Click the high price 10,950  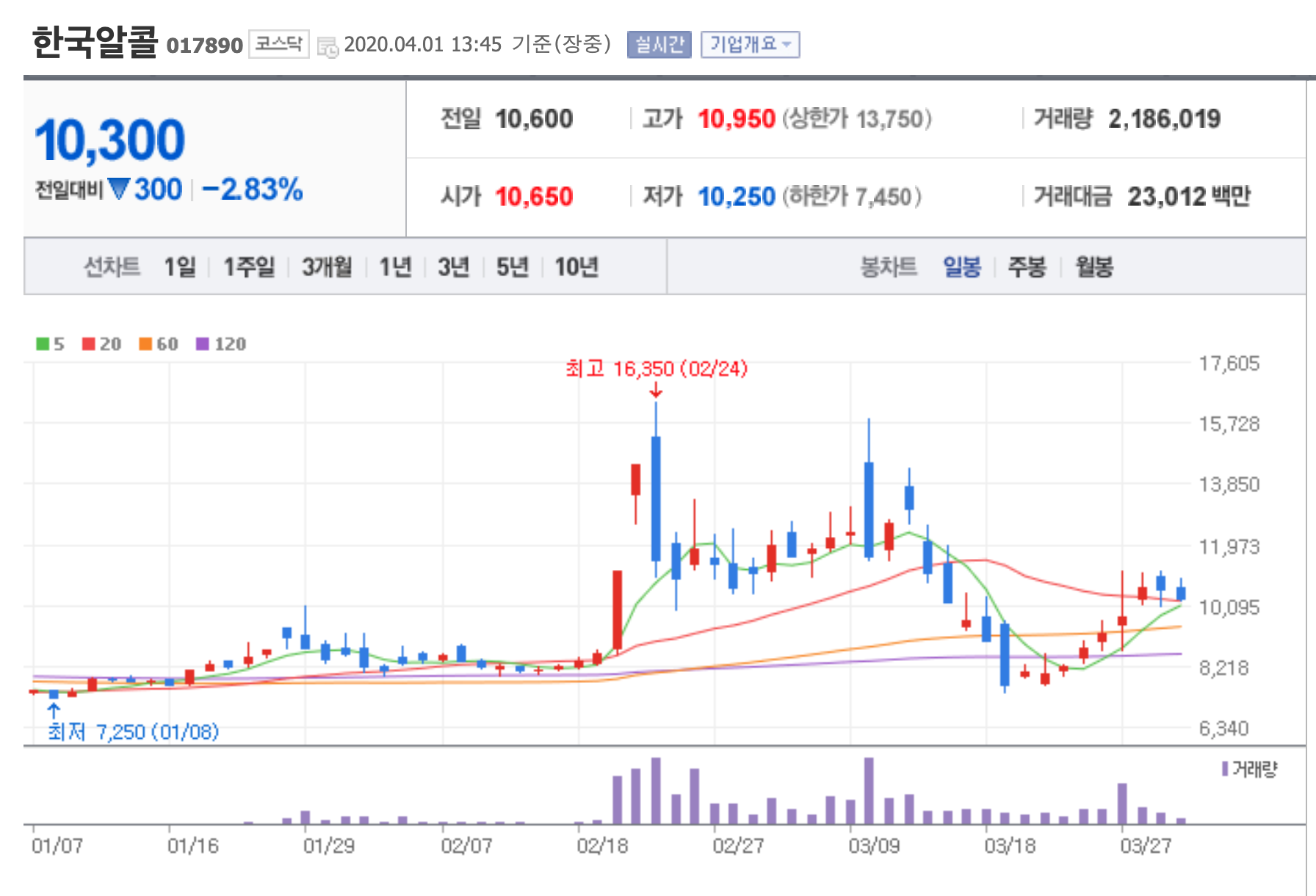737,119
